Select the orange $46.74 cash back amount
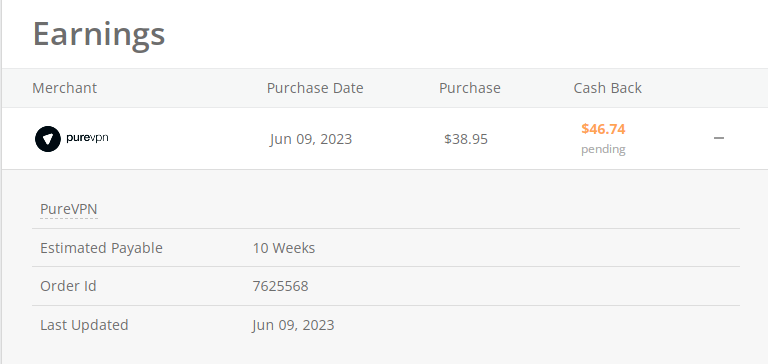 [x=603, y=129]
